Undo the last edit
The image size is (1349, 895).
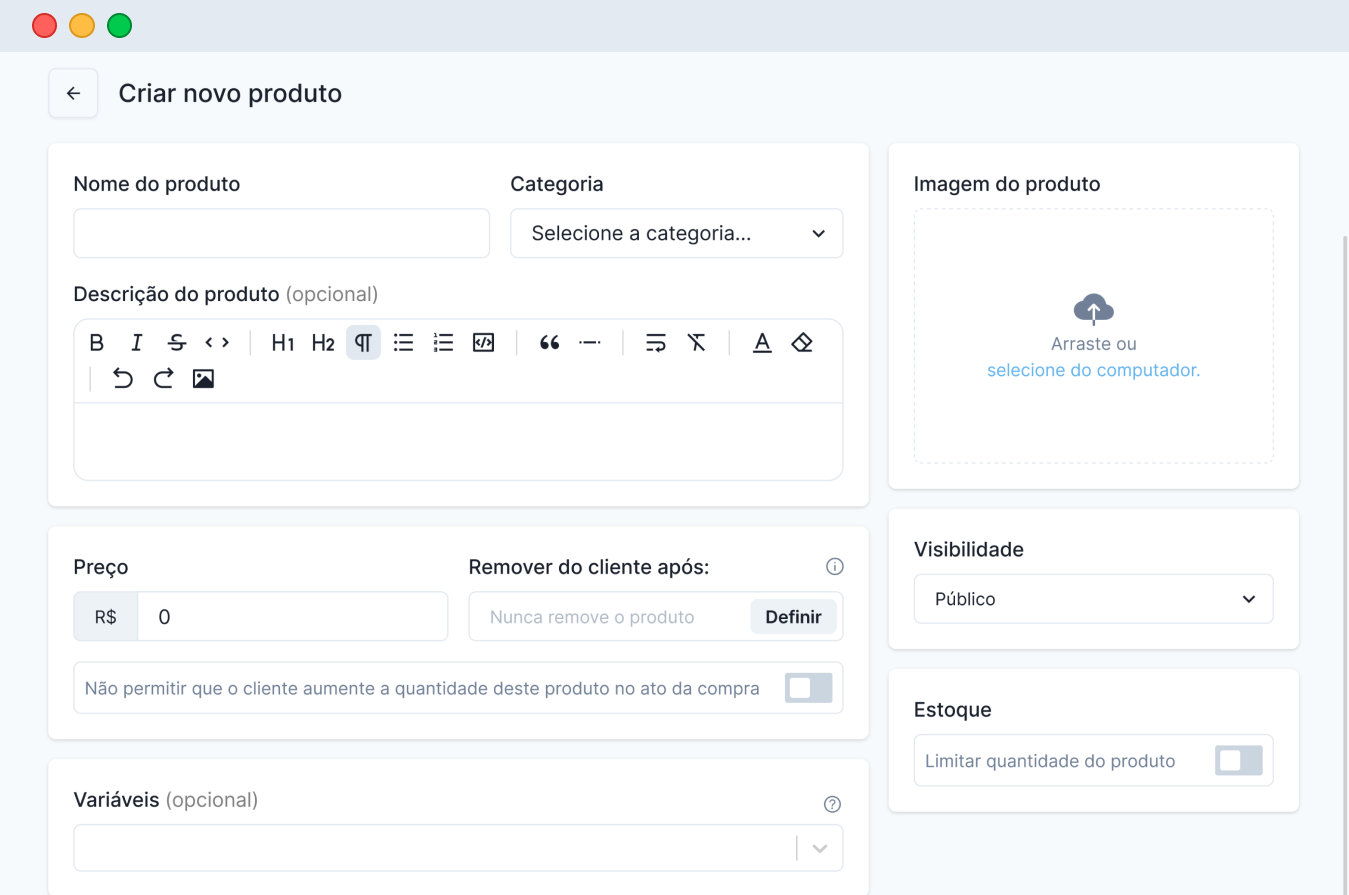tap(122, 378)
